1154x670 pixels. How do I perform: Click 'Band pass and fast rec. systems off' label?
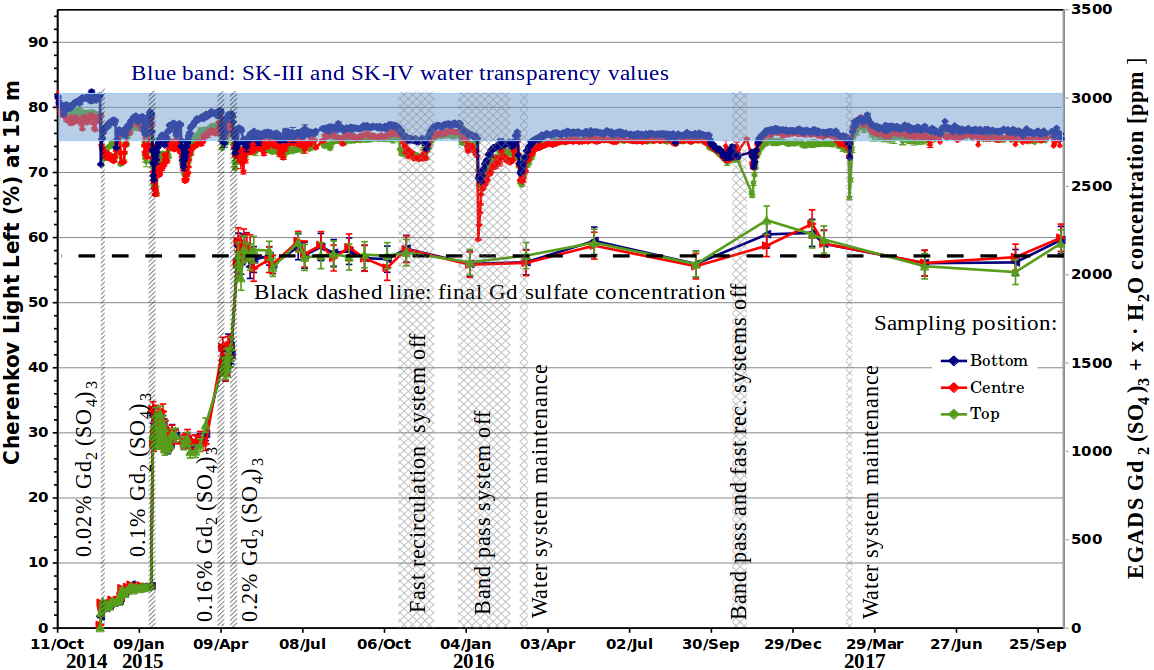[x=739, y=451]
